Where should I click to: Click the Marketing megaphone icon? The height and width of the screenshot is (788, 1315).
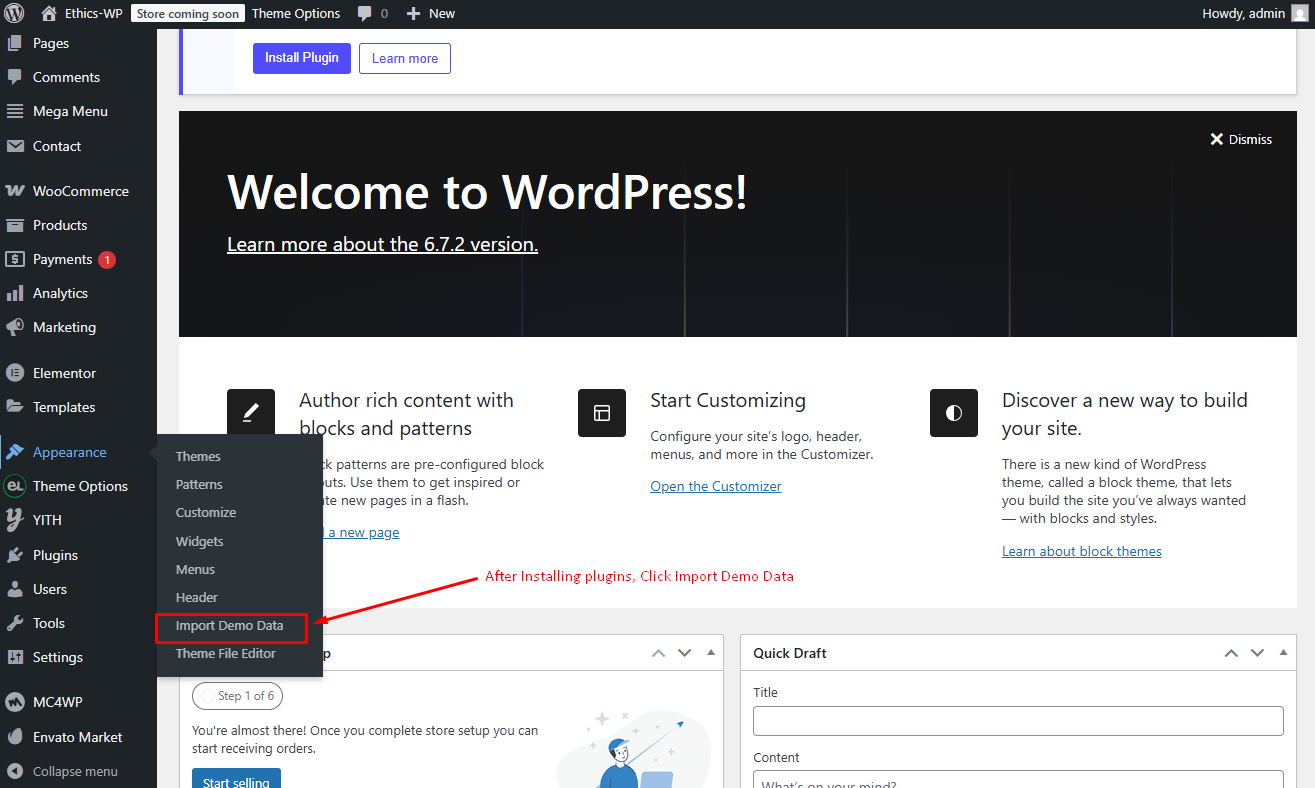pos(15,327)
